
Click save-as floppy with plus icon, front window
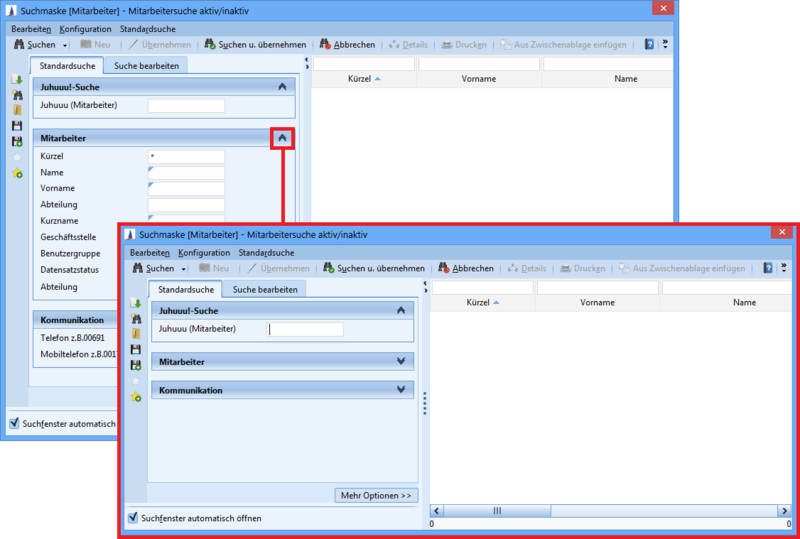pos(136,365)
